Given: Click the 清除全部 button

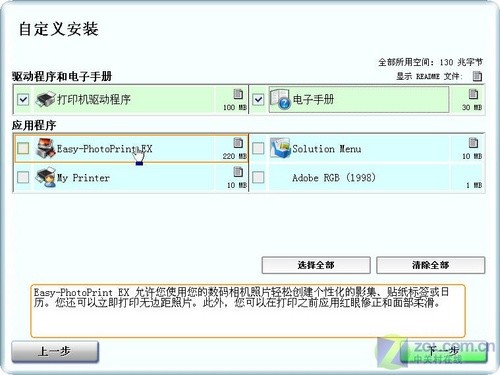Looking at the screenshot, I should pyautogui.click(x=431, y=265).
